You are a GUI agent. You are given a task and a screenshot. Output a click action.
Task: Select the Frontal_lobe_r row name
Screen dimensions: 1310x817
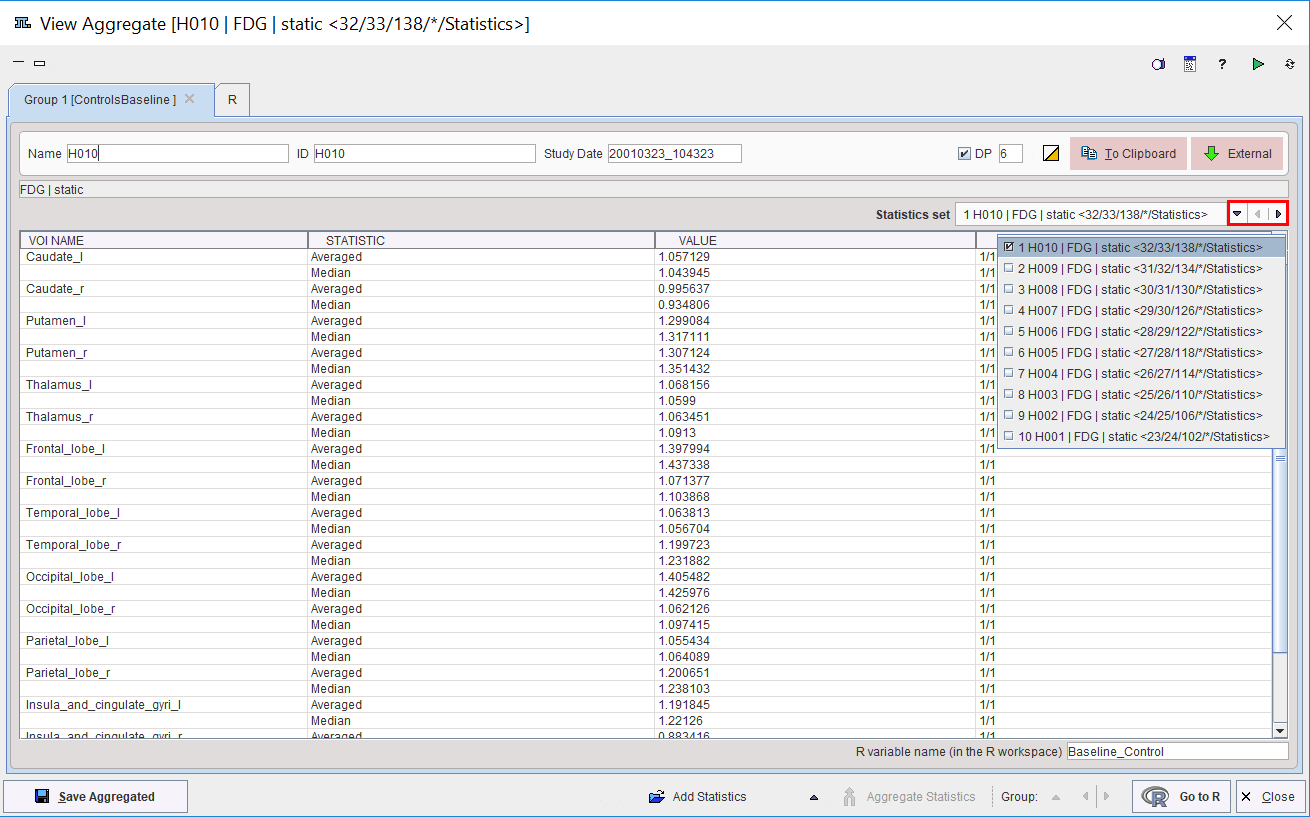click(164, 481)
